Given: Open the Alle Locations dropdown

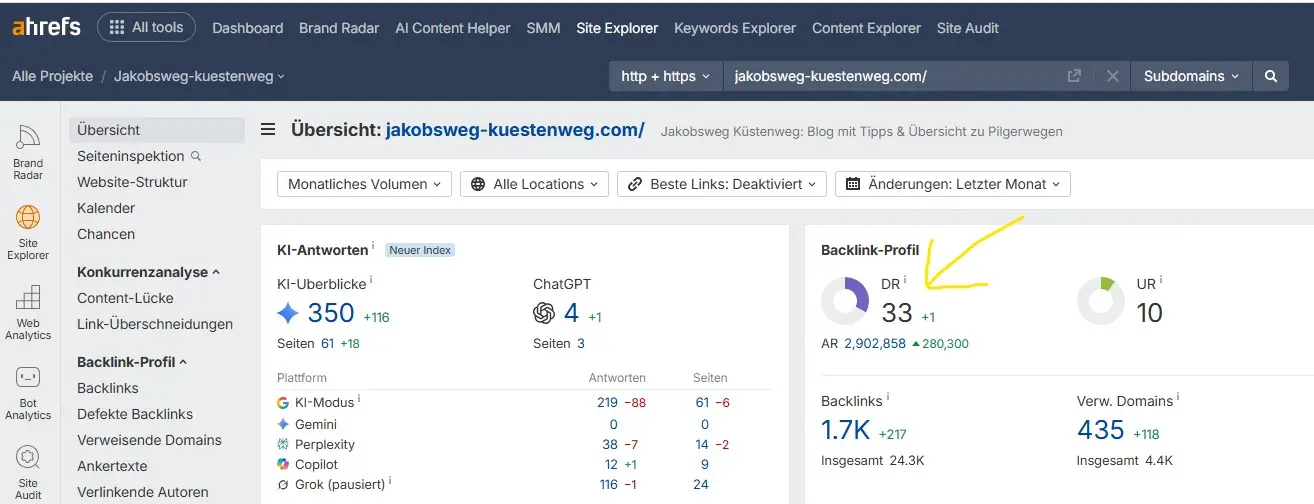Looking at the screenshot, I should point(534,184).
